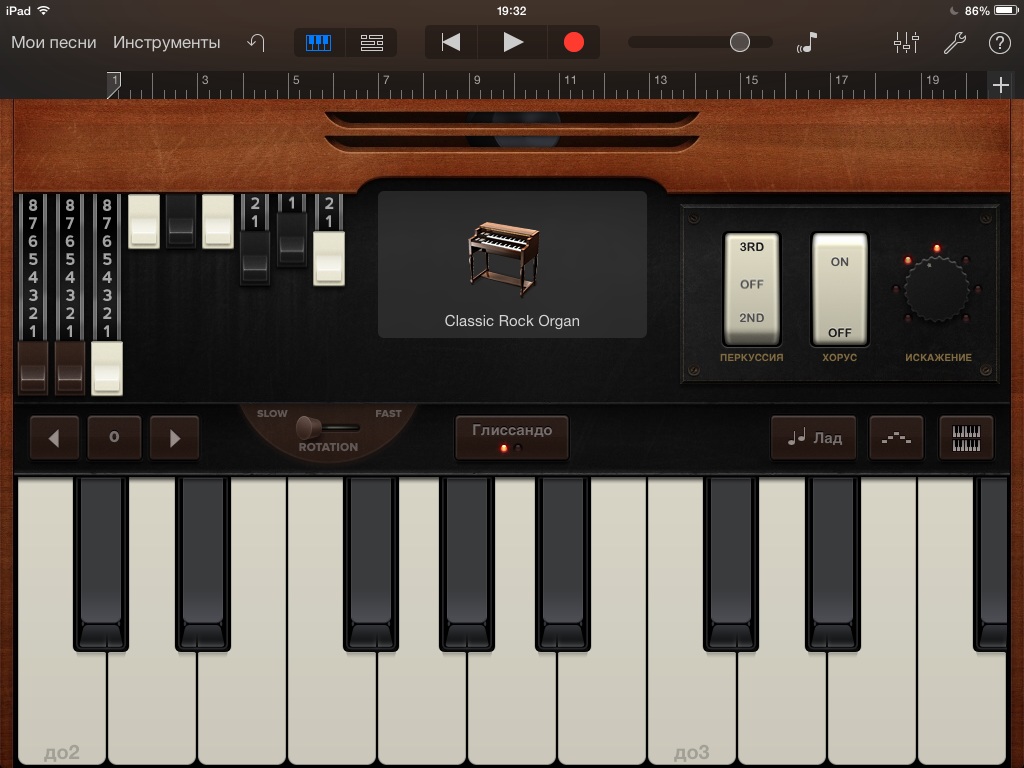The image size is (1024, 768).
Task: Start playback with play button
Action: pyautogui.click(x=513, y=42)
